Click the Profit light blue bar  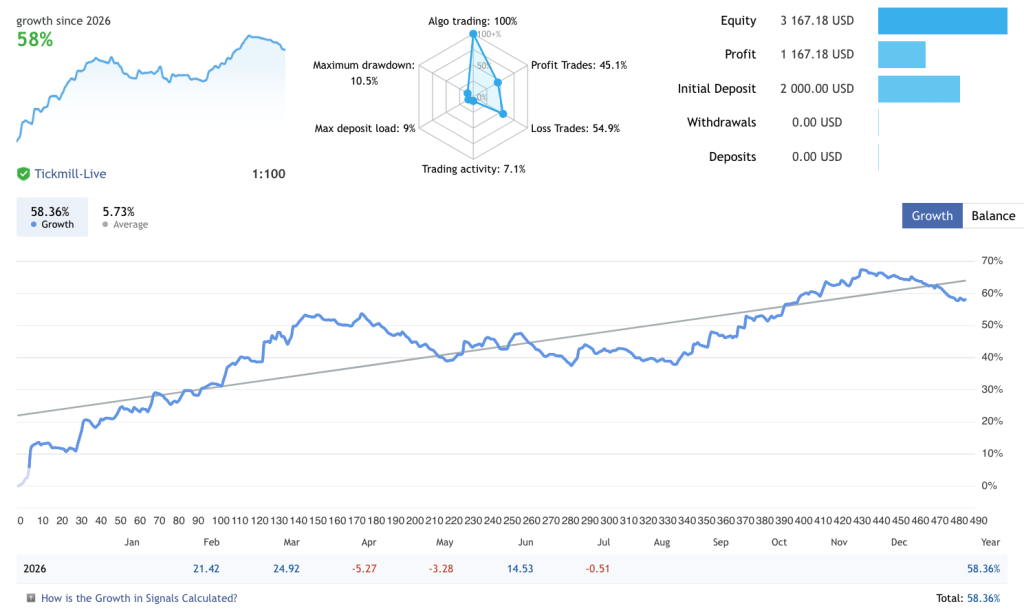pyautogui.click(x=902, y=55)
